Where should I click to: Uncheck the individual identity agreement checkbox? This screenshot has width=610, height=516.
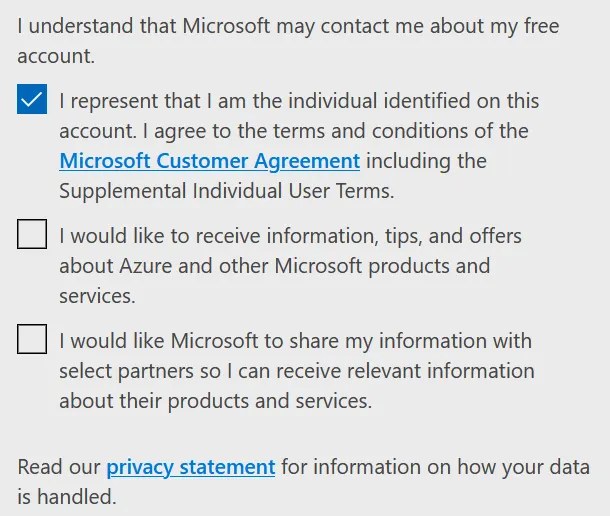click(32, 100)
